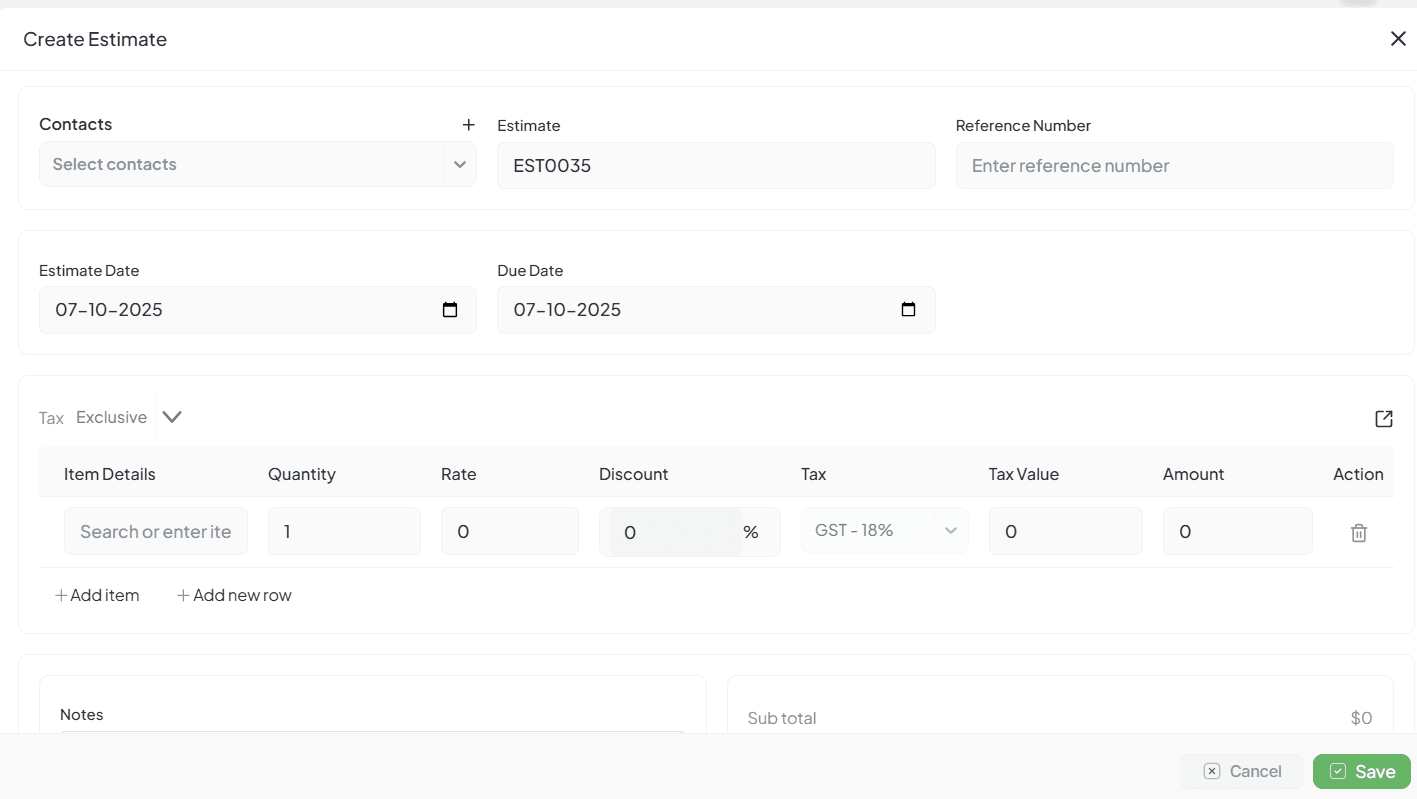Screen dimensions: 1417x799
Task: Delete the item row with trash icon
Action: click(x=1358, y=533)
